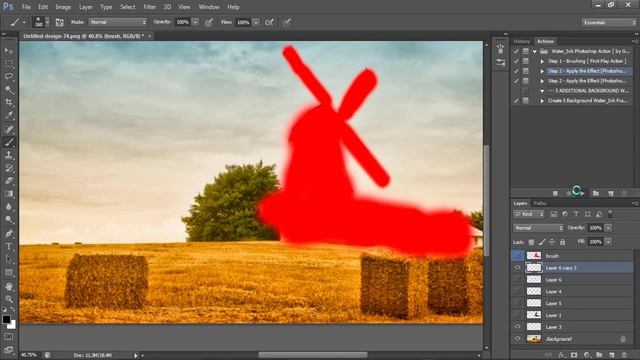Viewport: 640px width, 360px height.
Task: Select the Eraser tool
Action: click(x=9, y=181)
